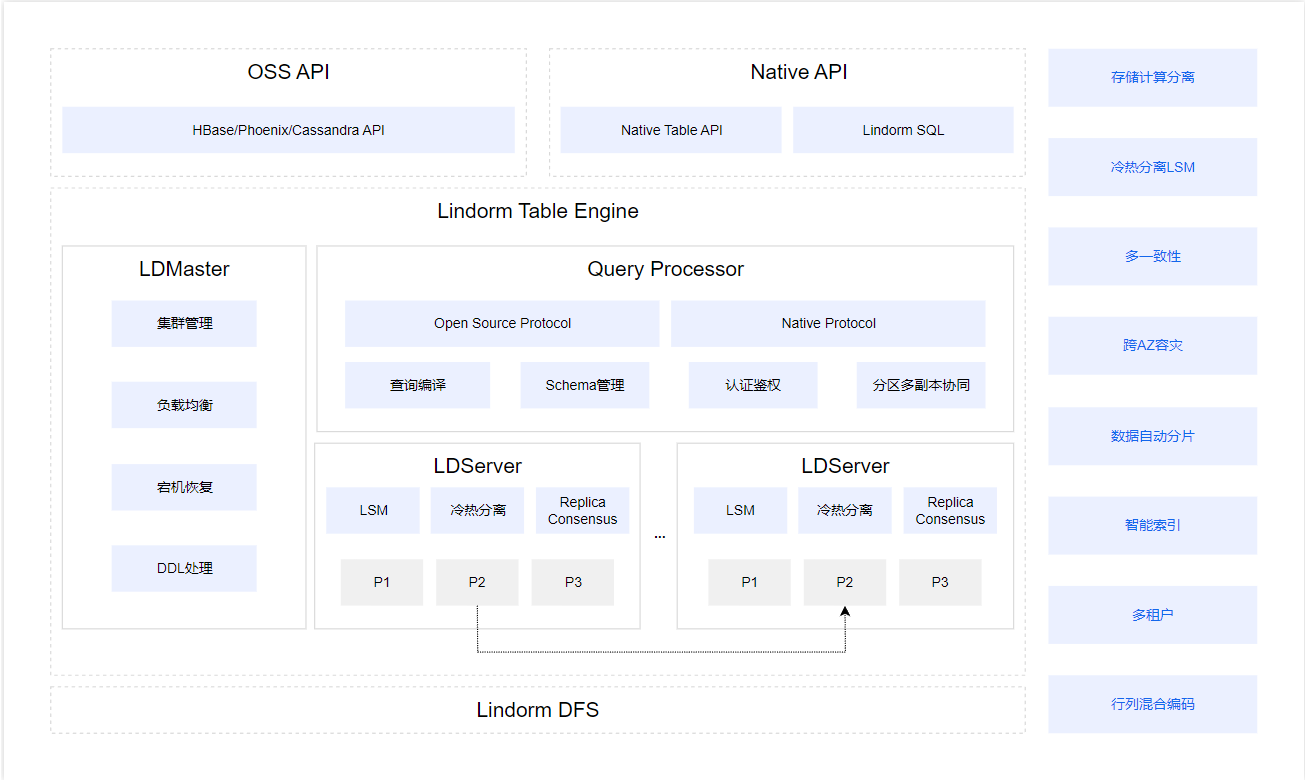This screenshot has height=780, width=1305.
Task: Click the HBase/Phoenix/Cassandra API box
Action: (x=288, y=130)
